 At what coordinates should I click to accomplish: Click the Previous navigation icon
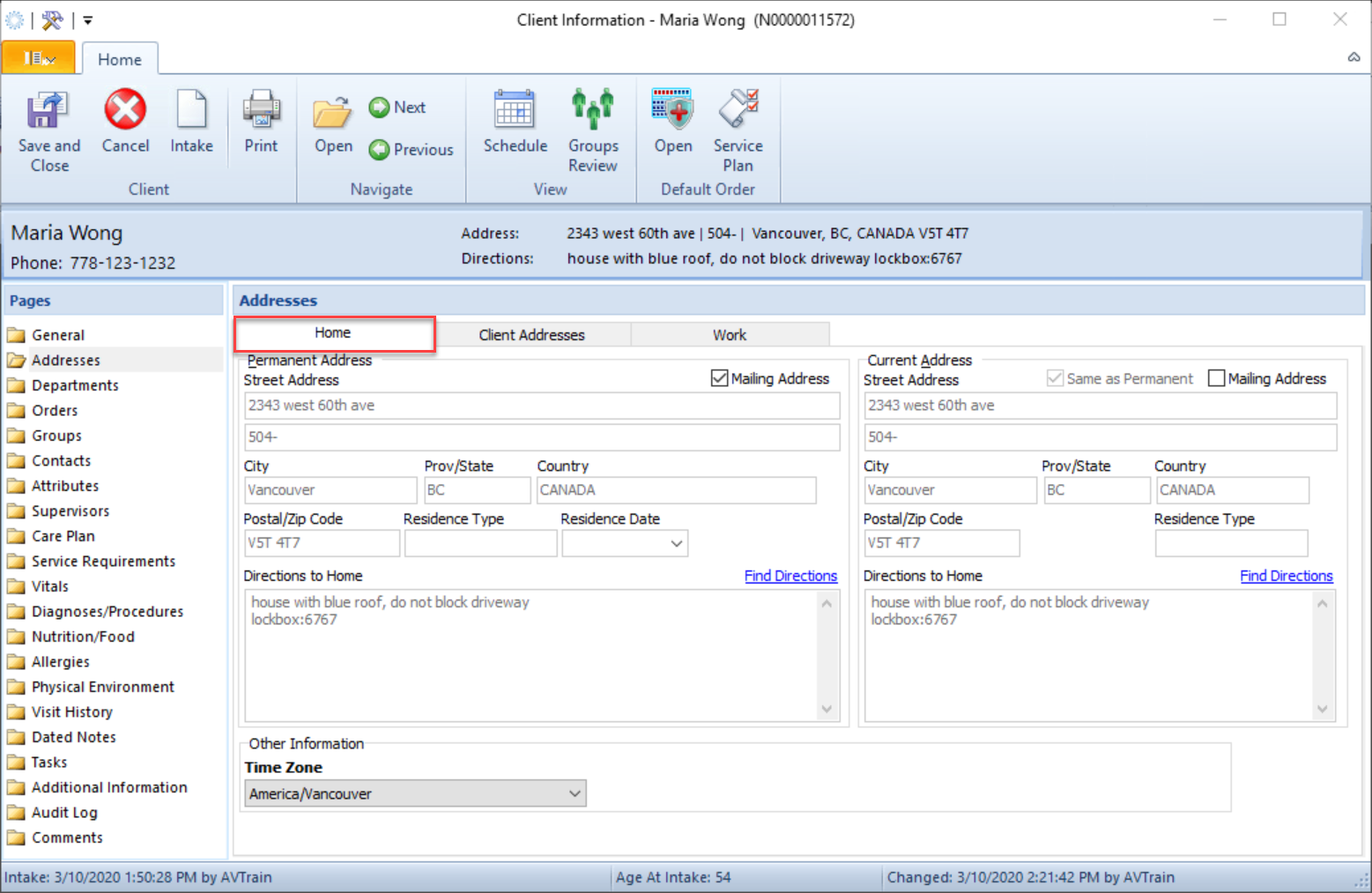point(379,149)
